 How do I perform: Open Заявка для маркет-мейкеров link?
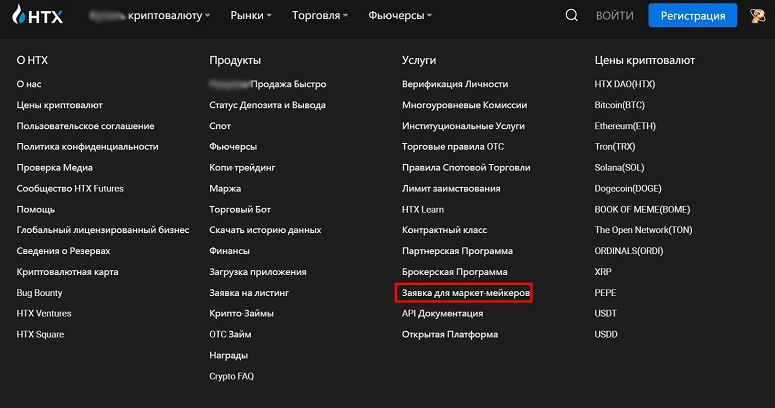click(x=466, y=293)
